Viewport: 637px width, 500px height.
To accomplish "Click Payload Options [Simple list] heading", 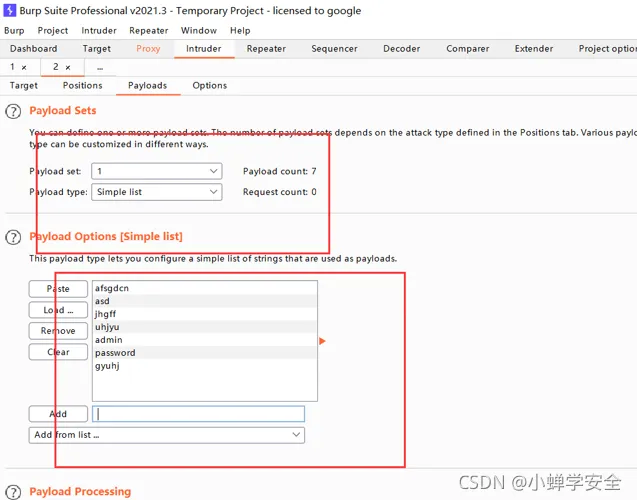I will tap(106, 236).
